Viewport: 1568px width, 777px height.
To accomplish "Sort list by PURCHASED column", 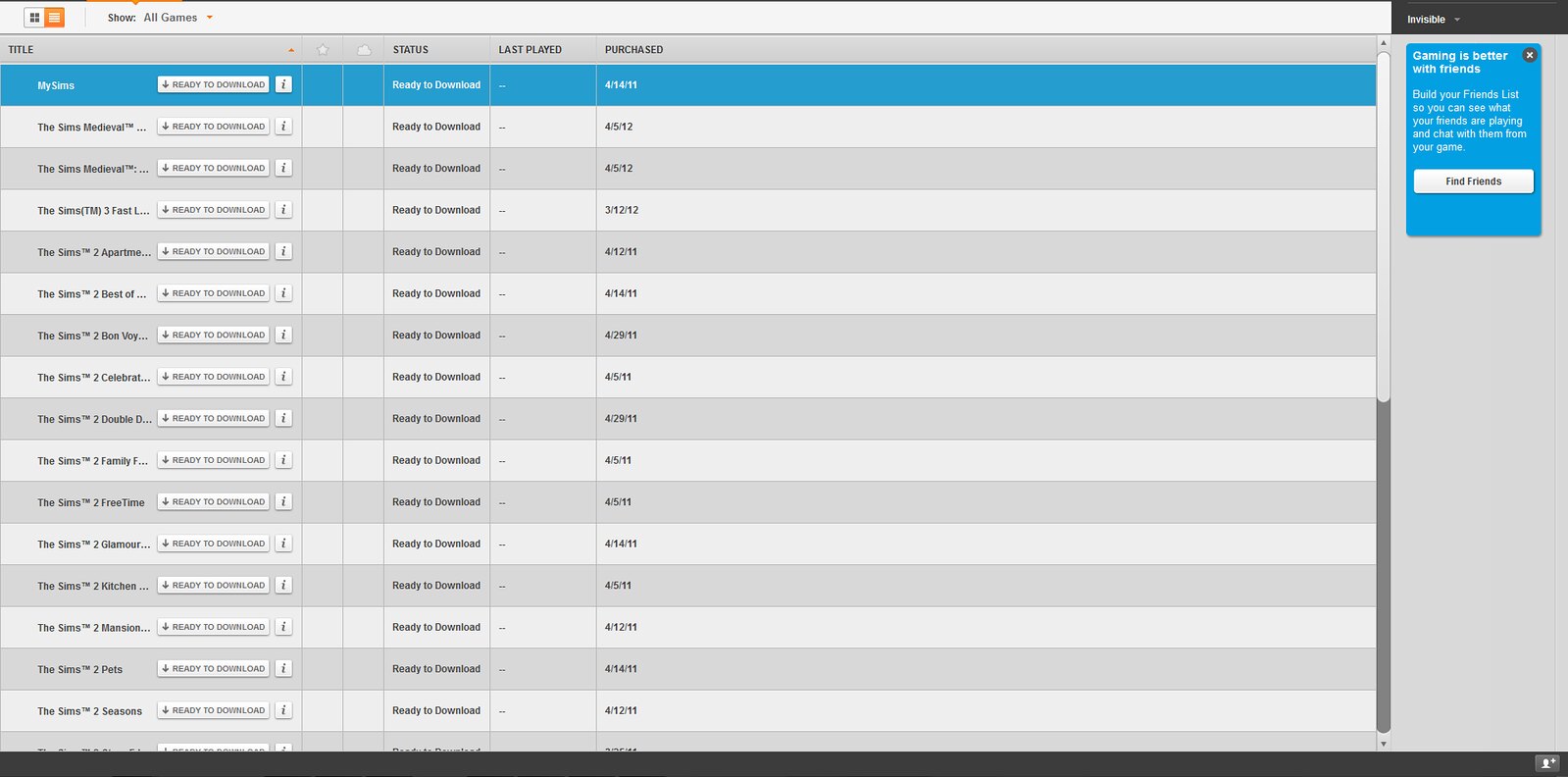I will 986,49.
